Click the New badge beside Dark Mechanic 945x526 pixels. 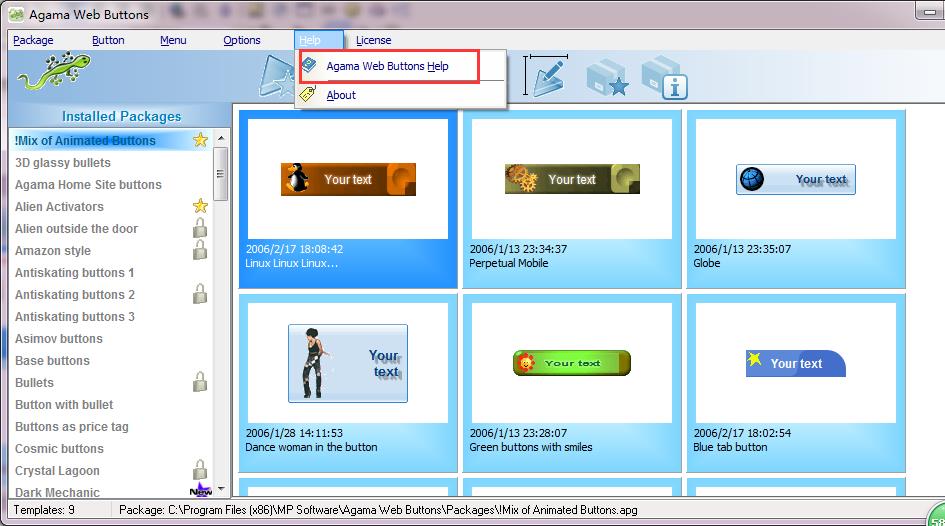(x=201, y=490)
